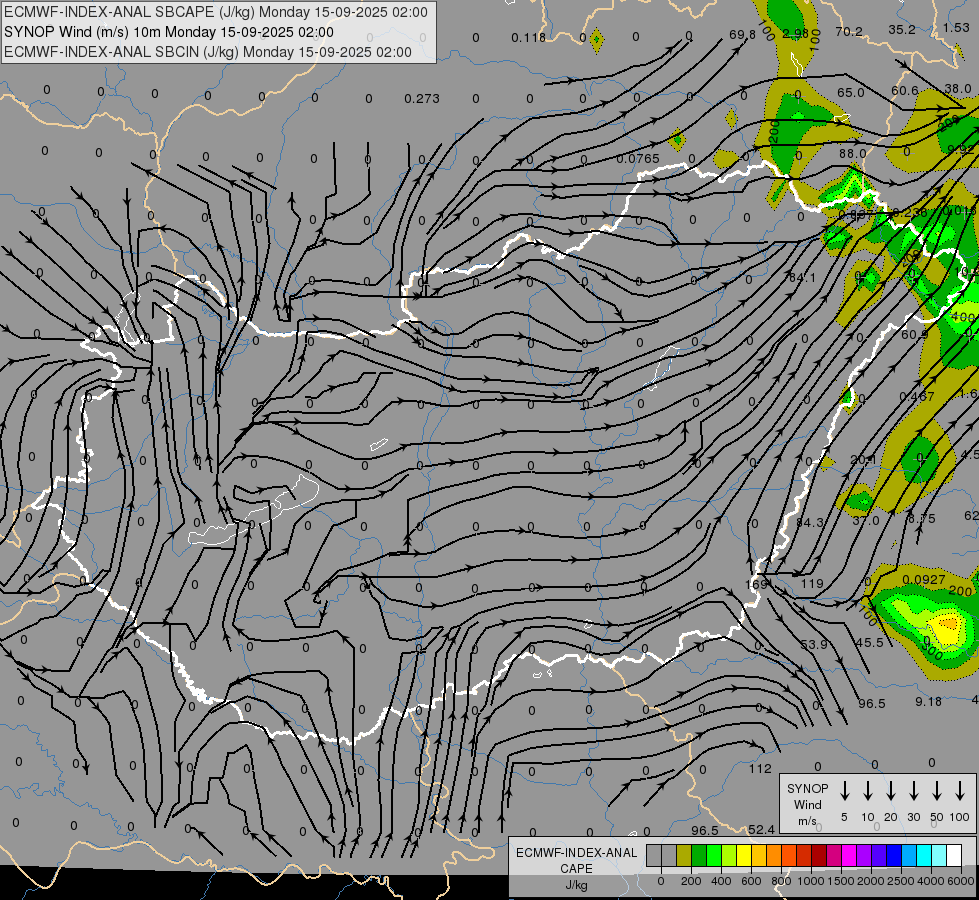Click the 20 m/s wind arrow in legend
Viewport: 979px width, 900px height.
pyautogui.click(x=891, y=791)
